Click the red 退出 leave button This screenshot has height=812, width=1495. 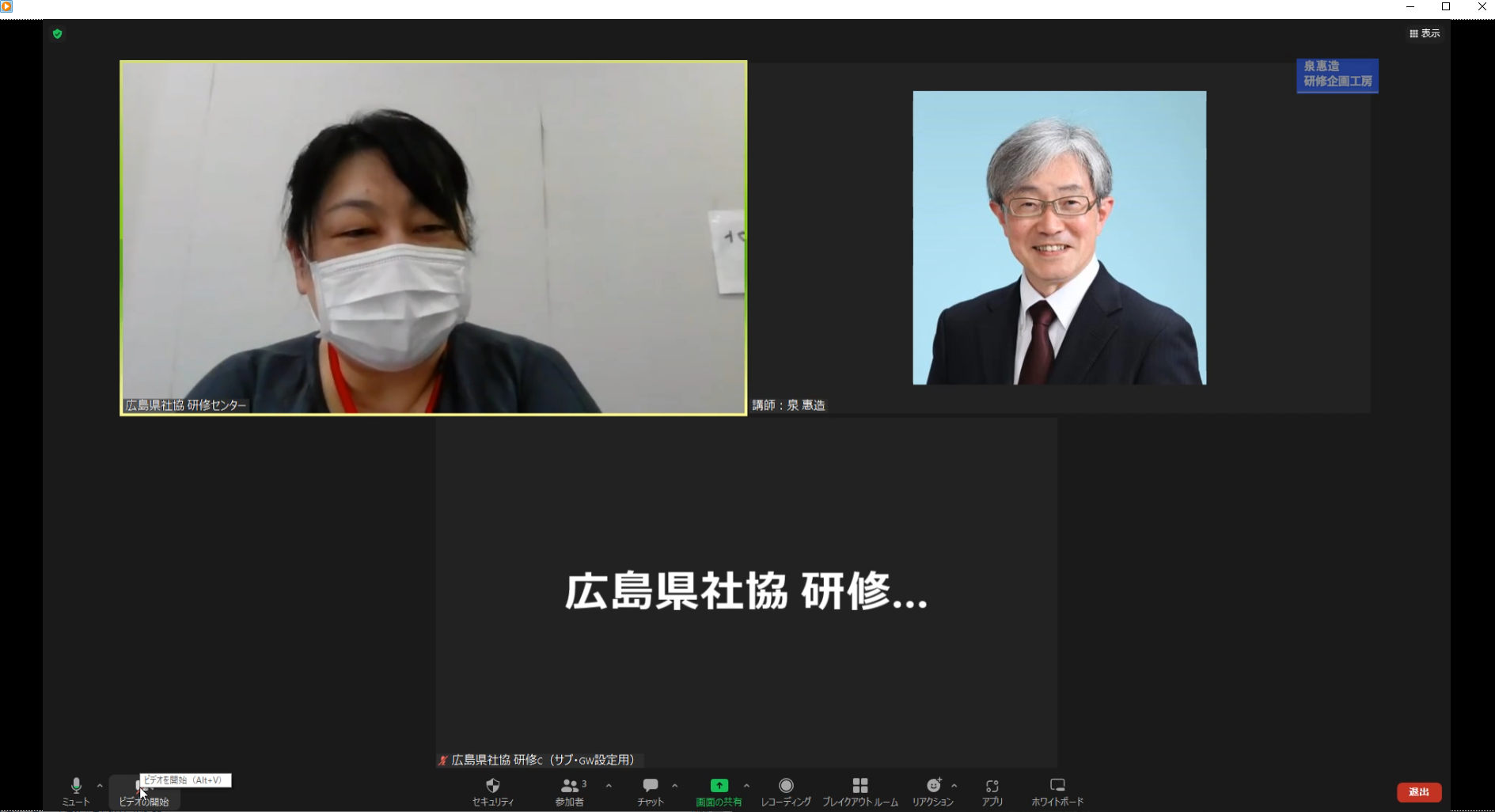click(x=1419, y=792)
